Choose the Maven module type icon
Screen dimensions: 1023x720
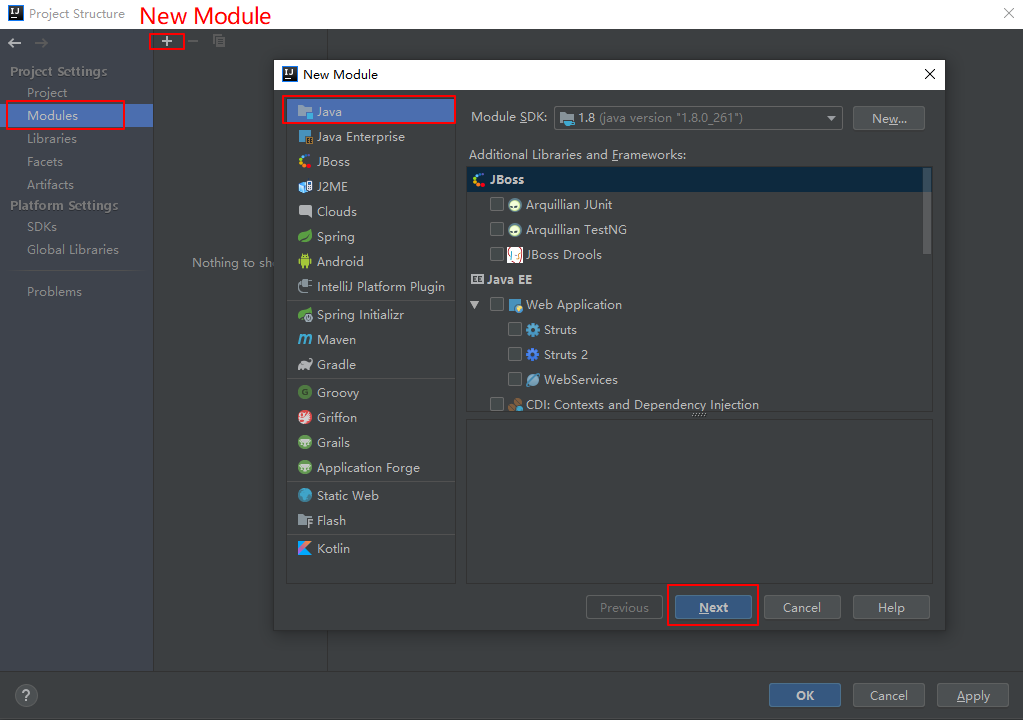click(305, 340)
